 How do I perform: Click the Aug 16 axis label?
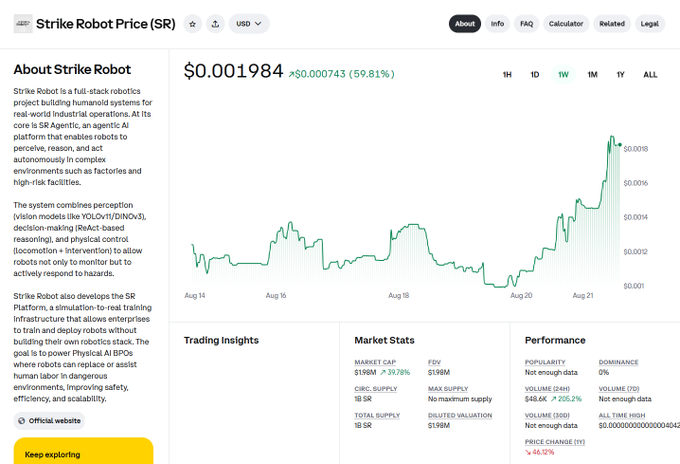pyautogui.click(x=276, y=295)
